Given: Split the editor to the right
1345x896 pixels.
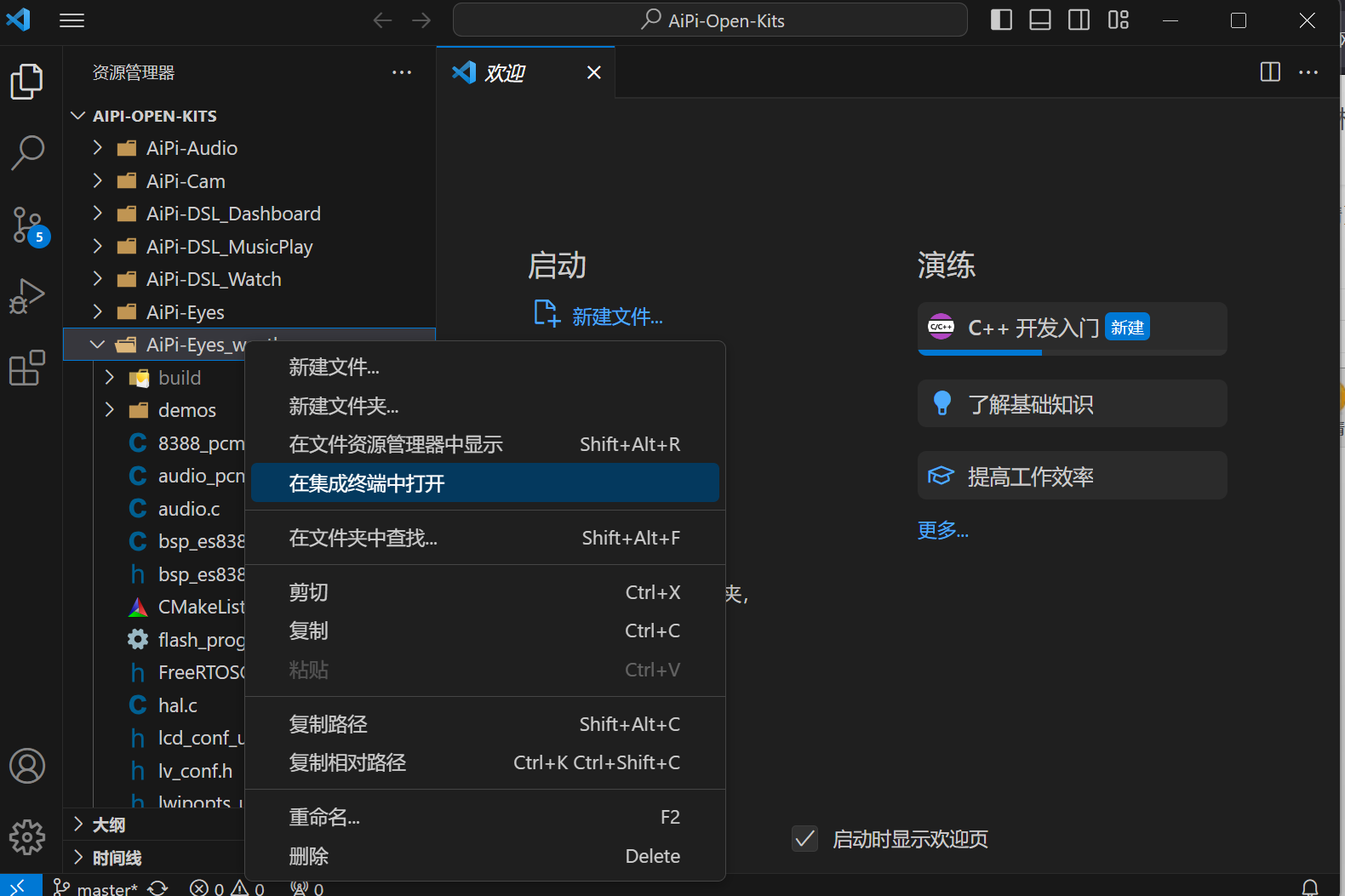Looking at the screenshot, I should [x=1270, y=72].
